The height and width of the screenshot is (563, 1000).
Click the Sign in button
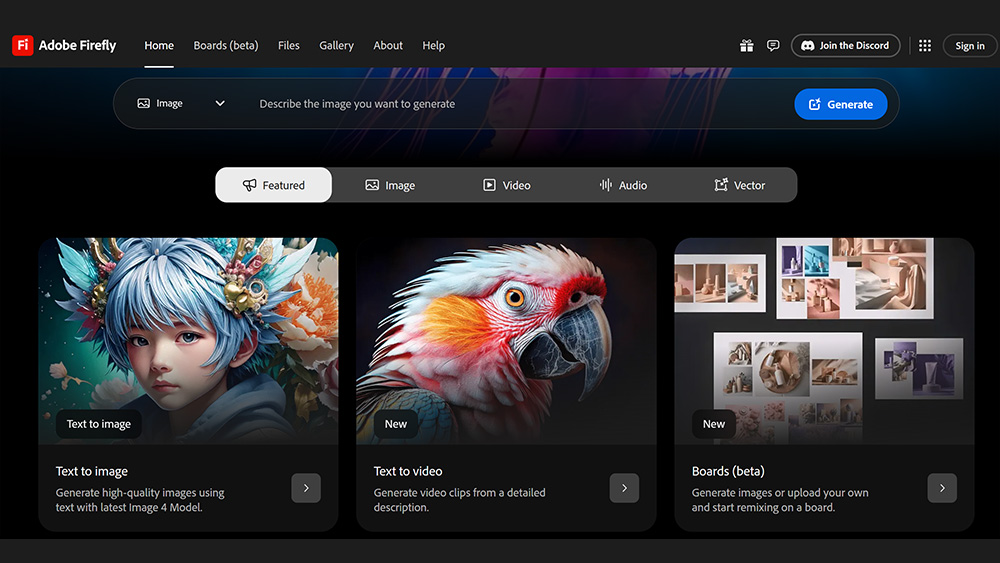[970, 45]
